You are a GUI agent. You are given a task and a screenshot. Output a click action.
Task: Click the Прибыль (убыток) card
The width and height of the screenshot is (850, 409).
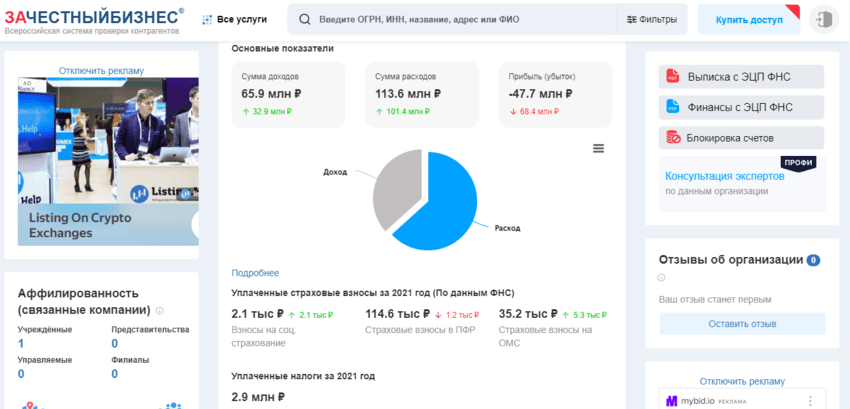(556, 94)
